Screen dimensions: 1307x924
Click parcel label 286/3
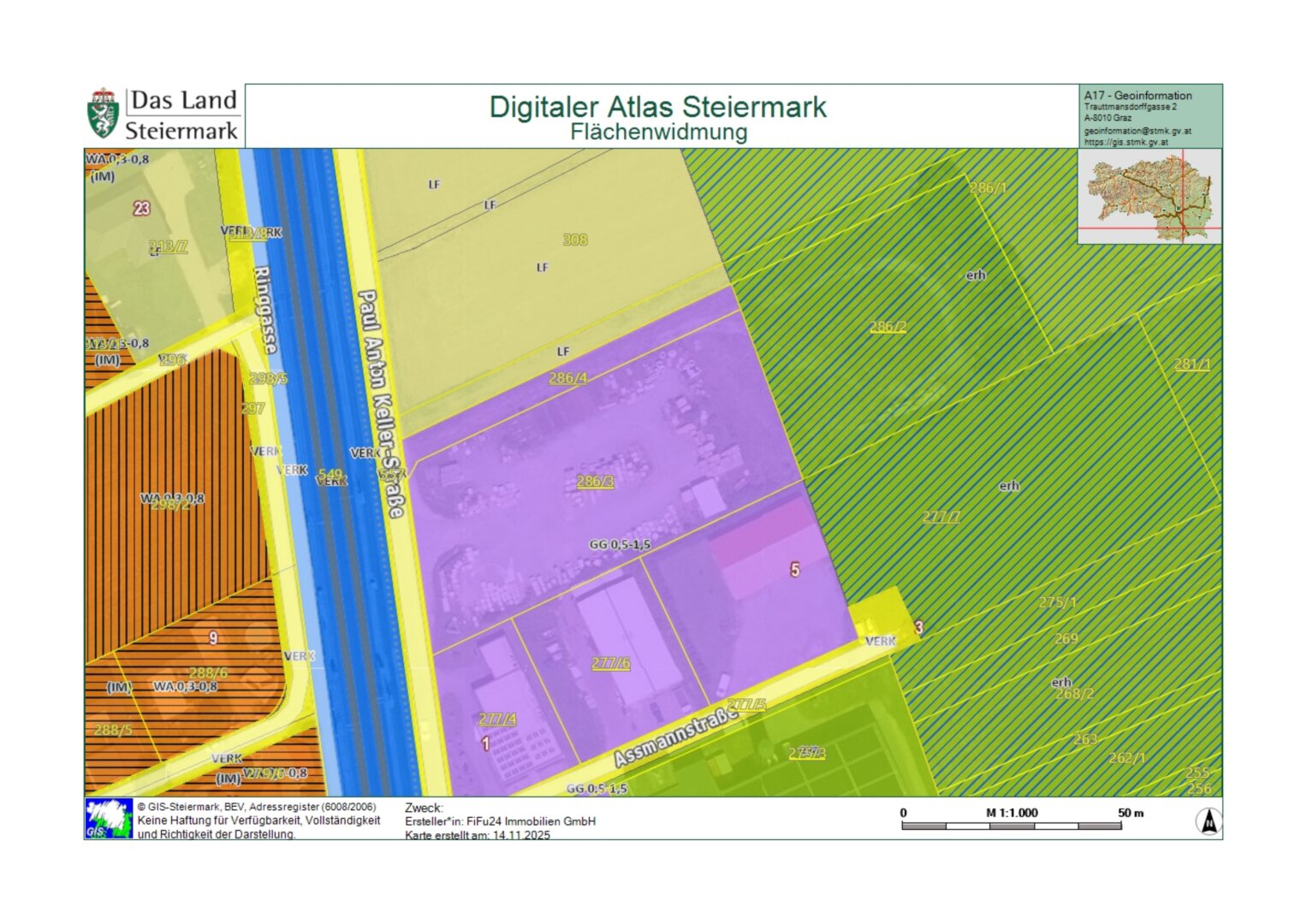tap(595, 482)
